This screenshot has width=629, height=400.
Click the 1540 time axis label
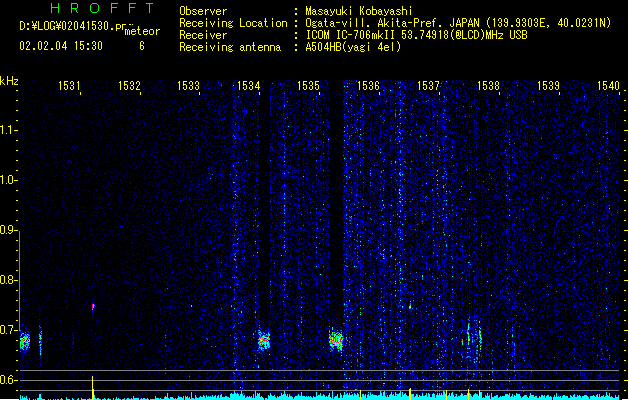pos(608,86)
